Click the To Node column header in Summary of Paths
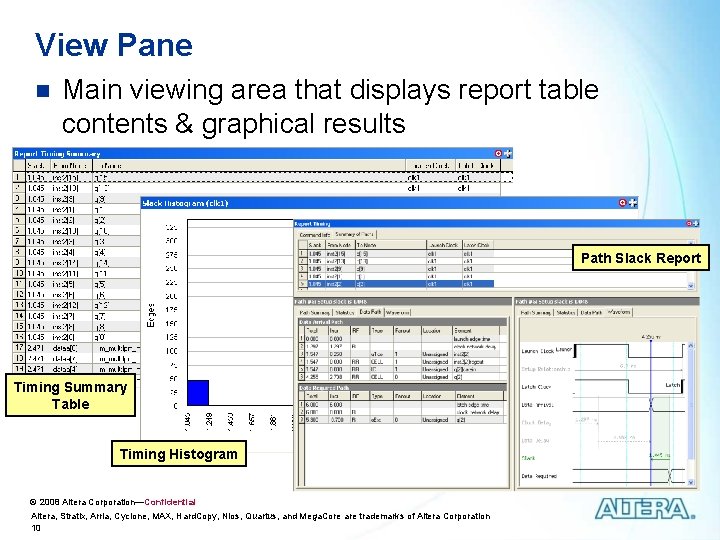This screenshot has width=720, height=540. click(x=391, y=245)
